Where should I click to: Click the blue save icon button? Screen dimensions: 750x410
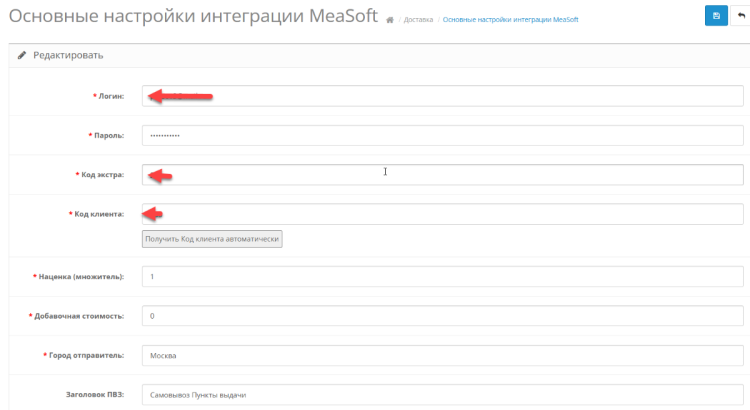click(716, 16)
